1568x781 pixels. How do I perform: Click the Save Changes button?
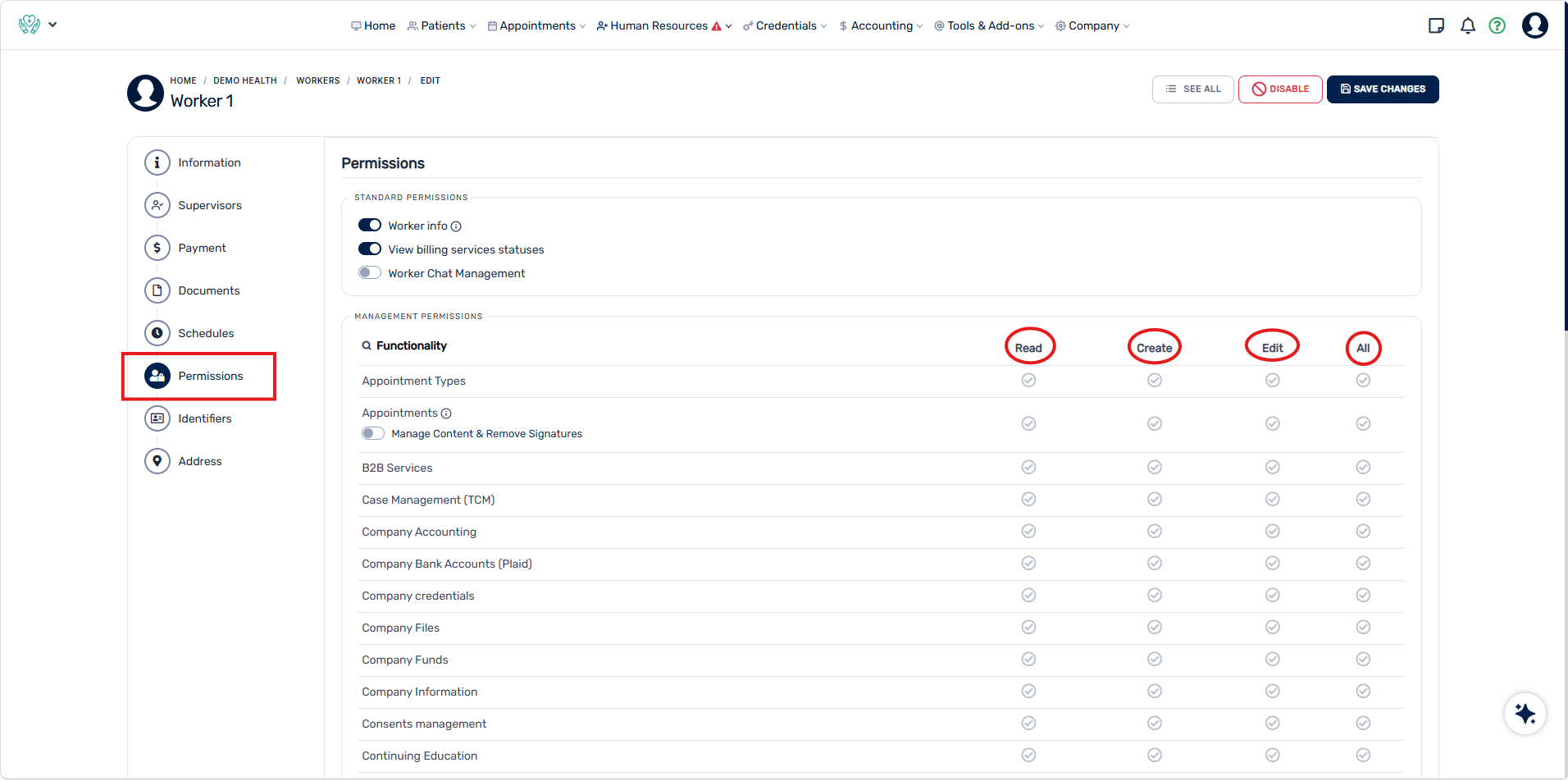tap(1383, 89)
